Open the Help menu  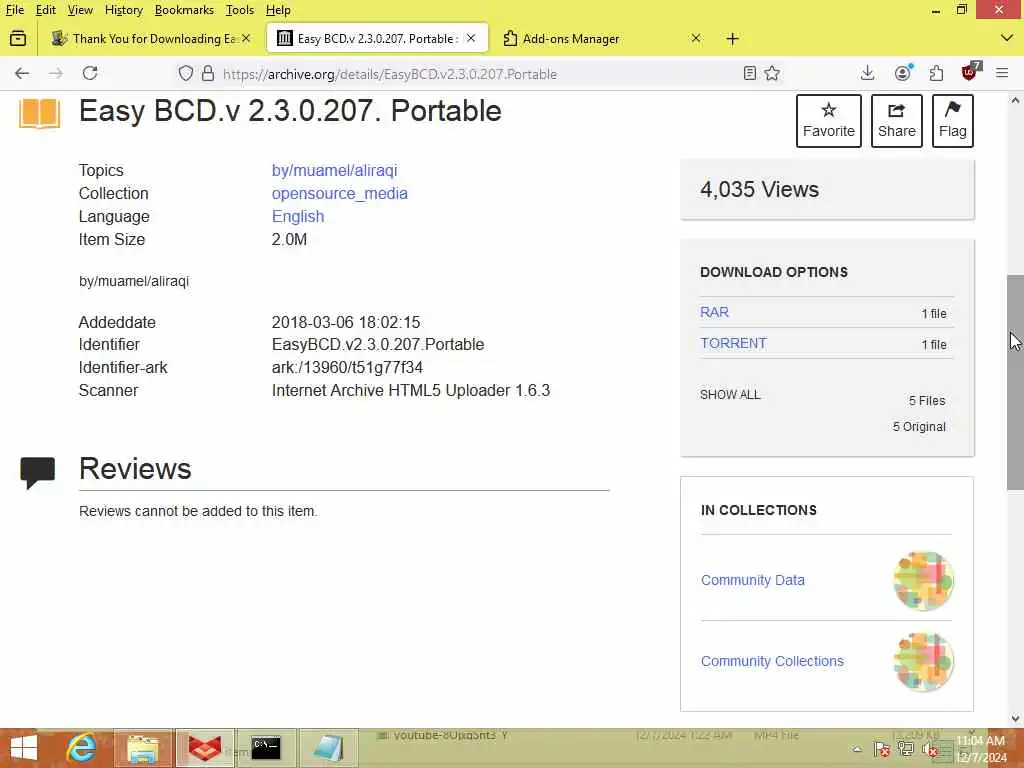[x=278, y=10]
